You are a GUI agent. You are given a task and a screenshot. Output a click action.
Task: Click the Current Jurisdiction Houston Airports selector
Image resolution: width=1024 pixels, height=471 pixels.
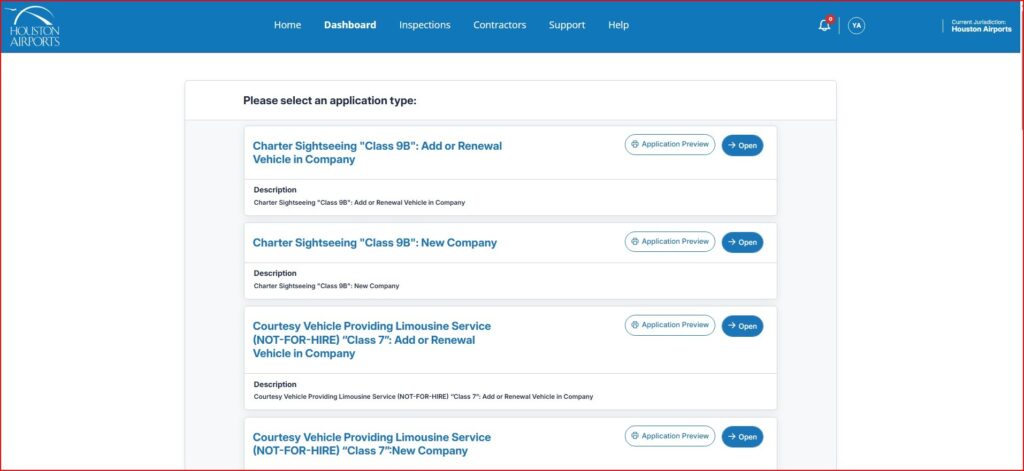point(980,26)
